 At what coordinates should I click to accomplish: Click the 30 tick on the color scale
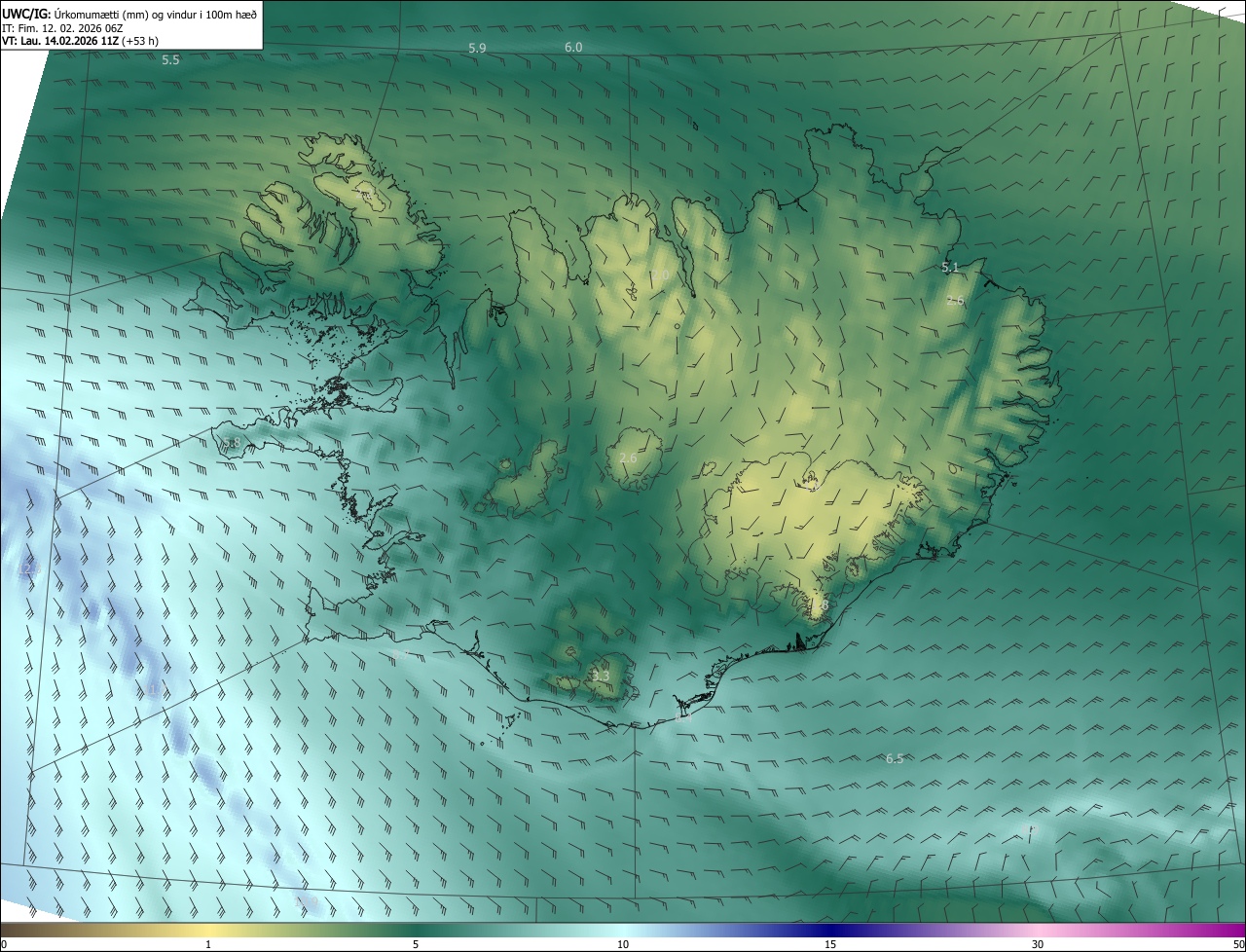coord(1038,944)
